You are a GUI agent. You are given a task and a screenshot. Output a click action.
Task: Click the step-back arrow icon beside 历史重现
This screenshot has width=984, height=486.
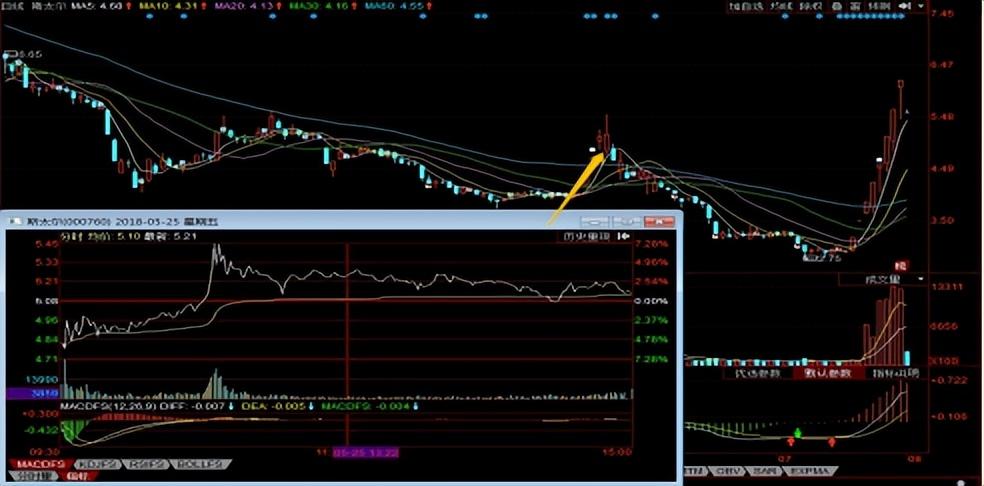click(624, 237)
